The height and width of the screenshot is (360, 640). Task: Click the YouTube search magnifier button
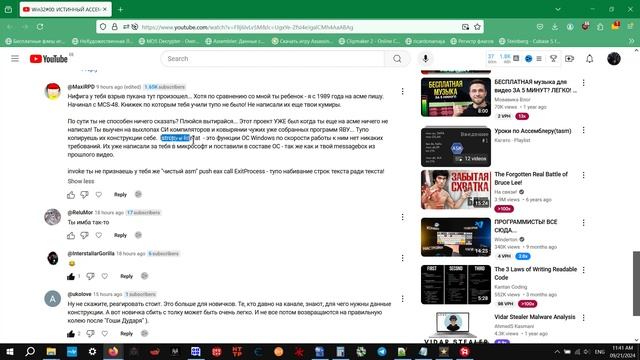[397, 59]
